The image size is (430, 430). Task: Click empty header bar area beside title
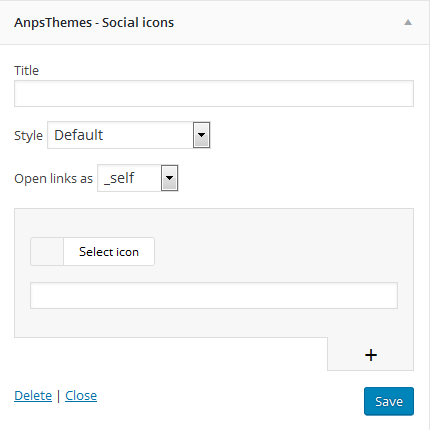click(287, 23)
